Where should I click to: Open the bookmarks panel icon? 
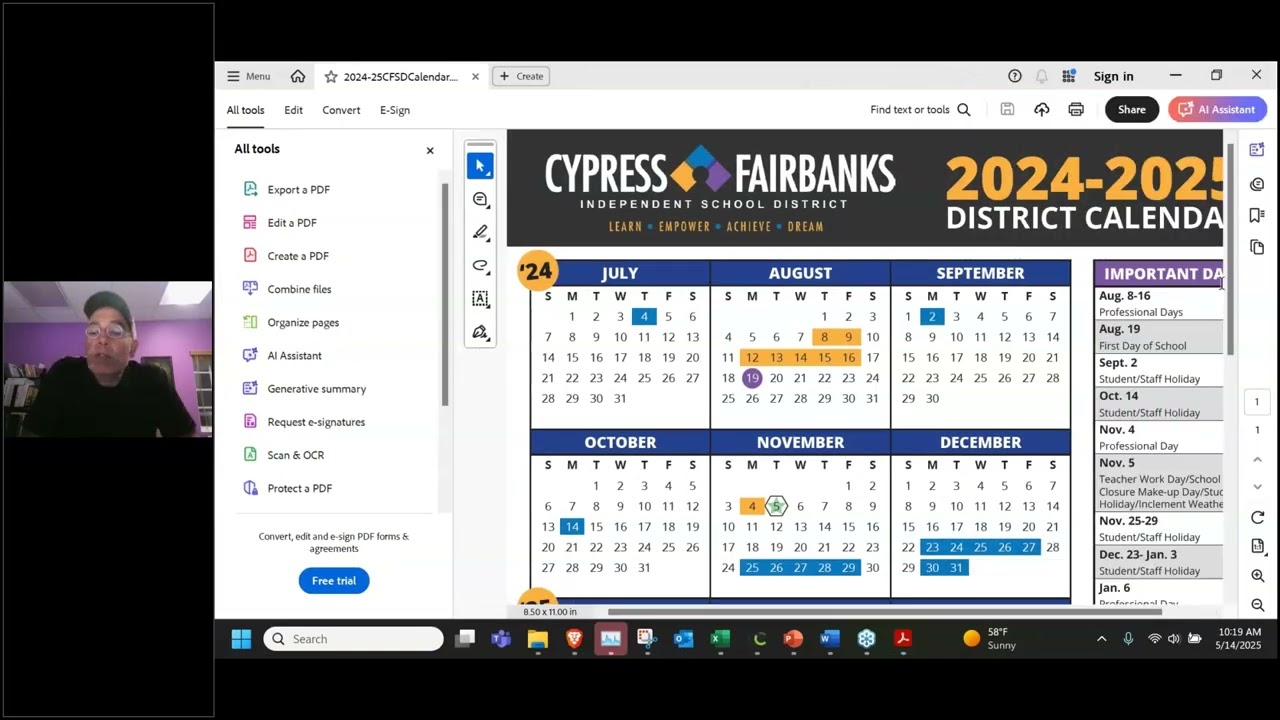[x=1257, y=215]
